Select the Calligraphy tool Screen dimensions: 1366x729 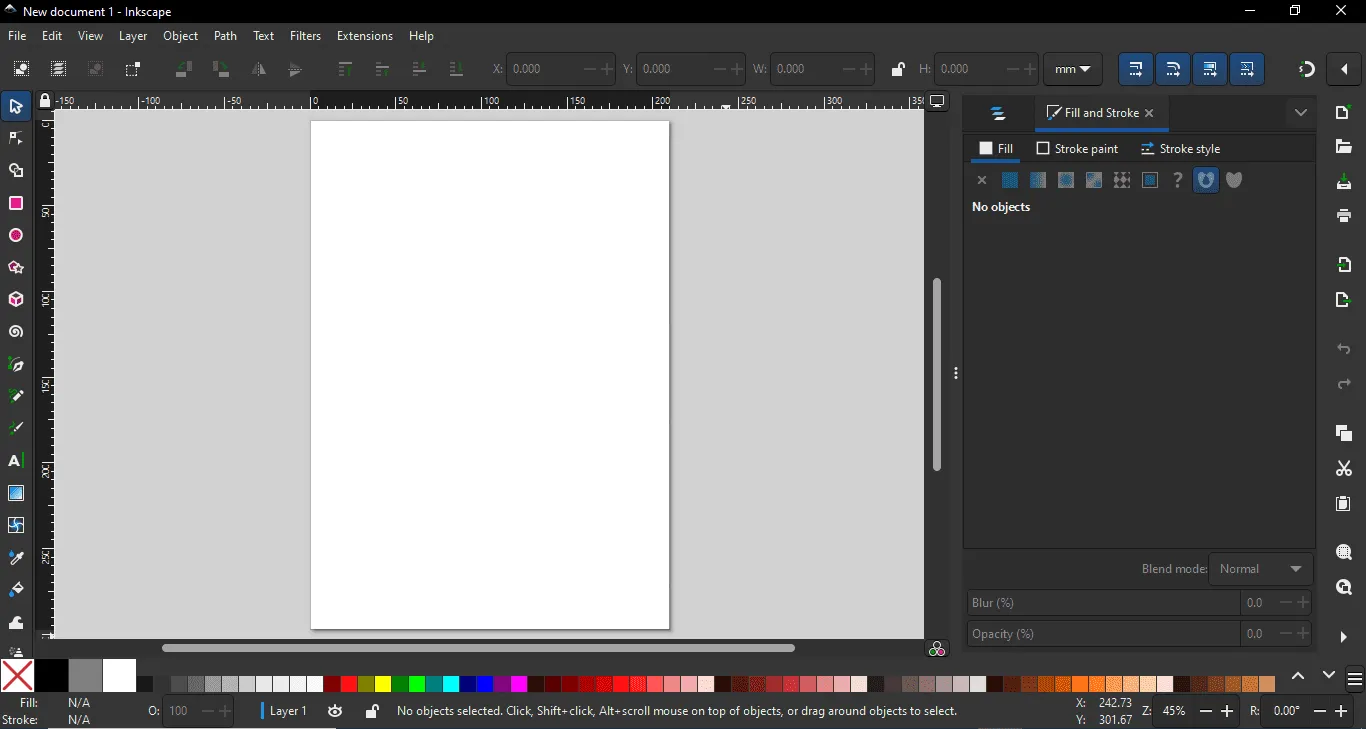point(16,429)
